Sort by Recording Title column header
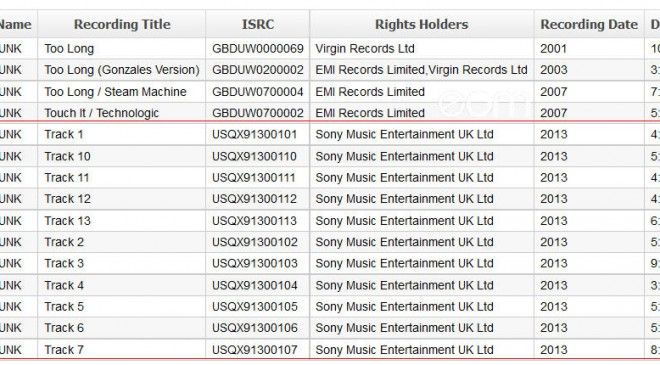The image size is (660, 365). point(122,24)
